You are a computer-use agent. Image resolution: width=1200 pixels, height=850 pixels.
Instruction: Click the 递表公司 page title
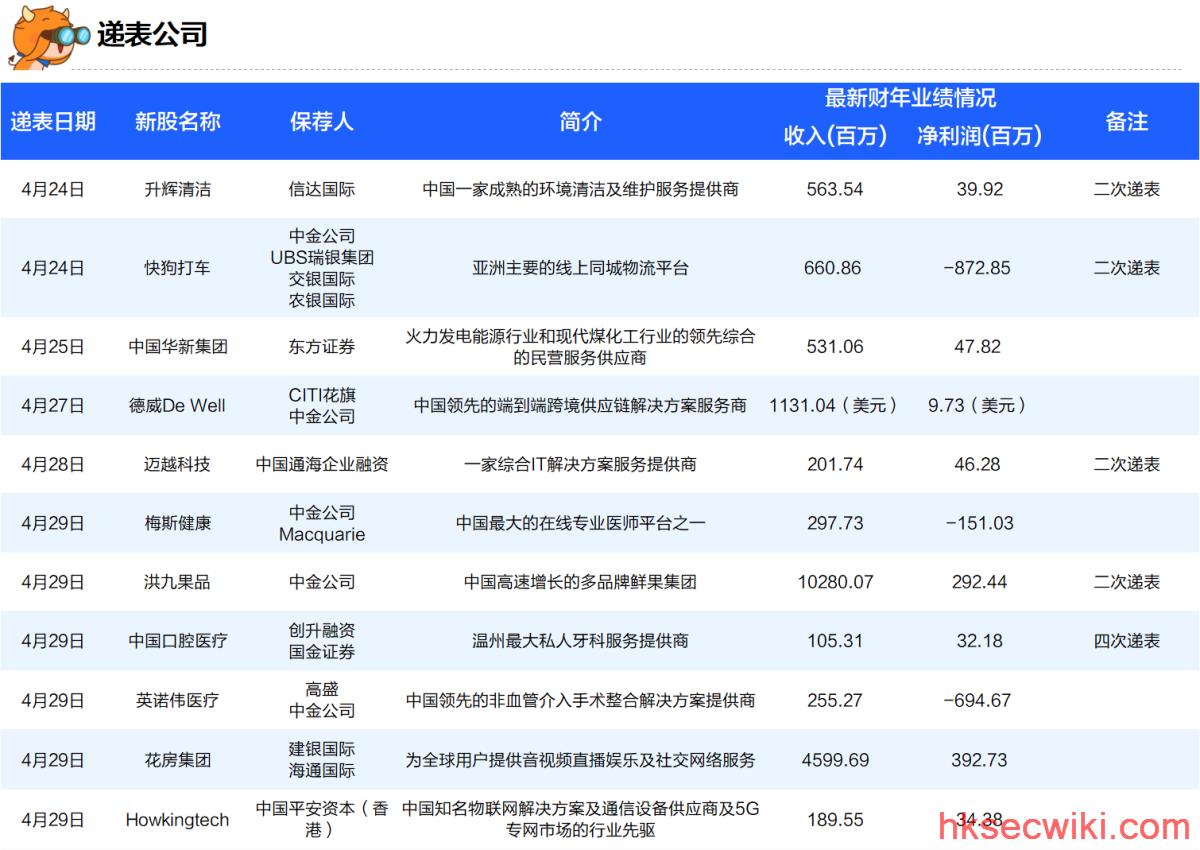[152, 34]
